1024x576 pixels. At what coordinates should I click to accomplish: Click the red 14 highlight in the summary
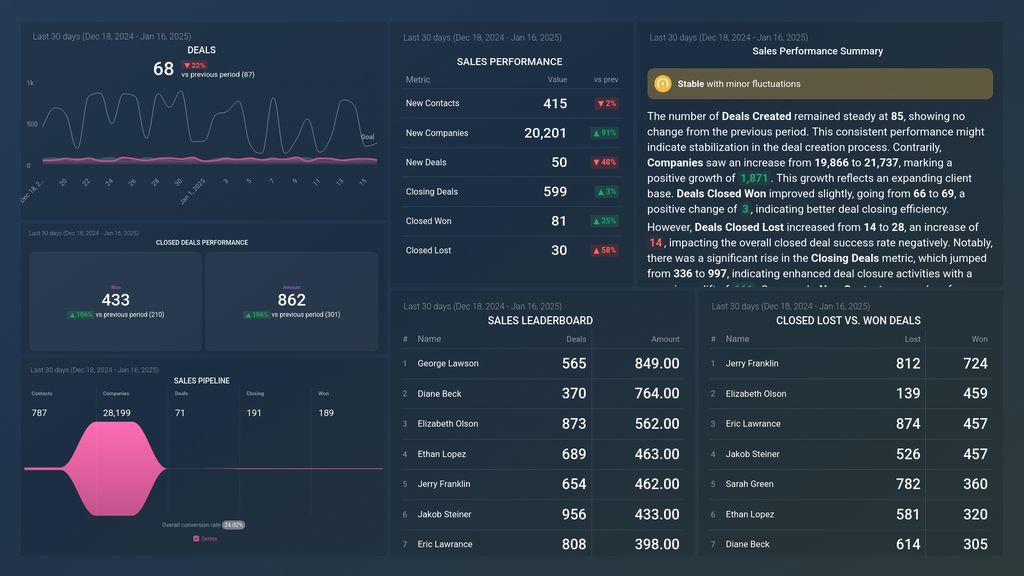pos(656,243)
